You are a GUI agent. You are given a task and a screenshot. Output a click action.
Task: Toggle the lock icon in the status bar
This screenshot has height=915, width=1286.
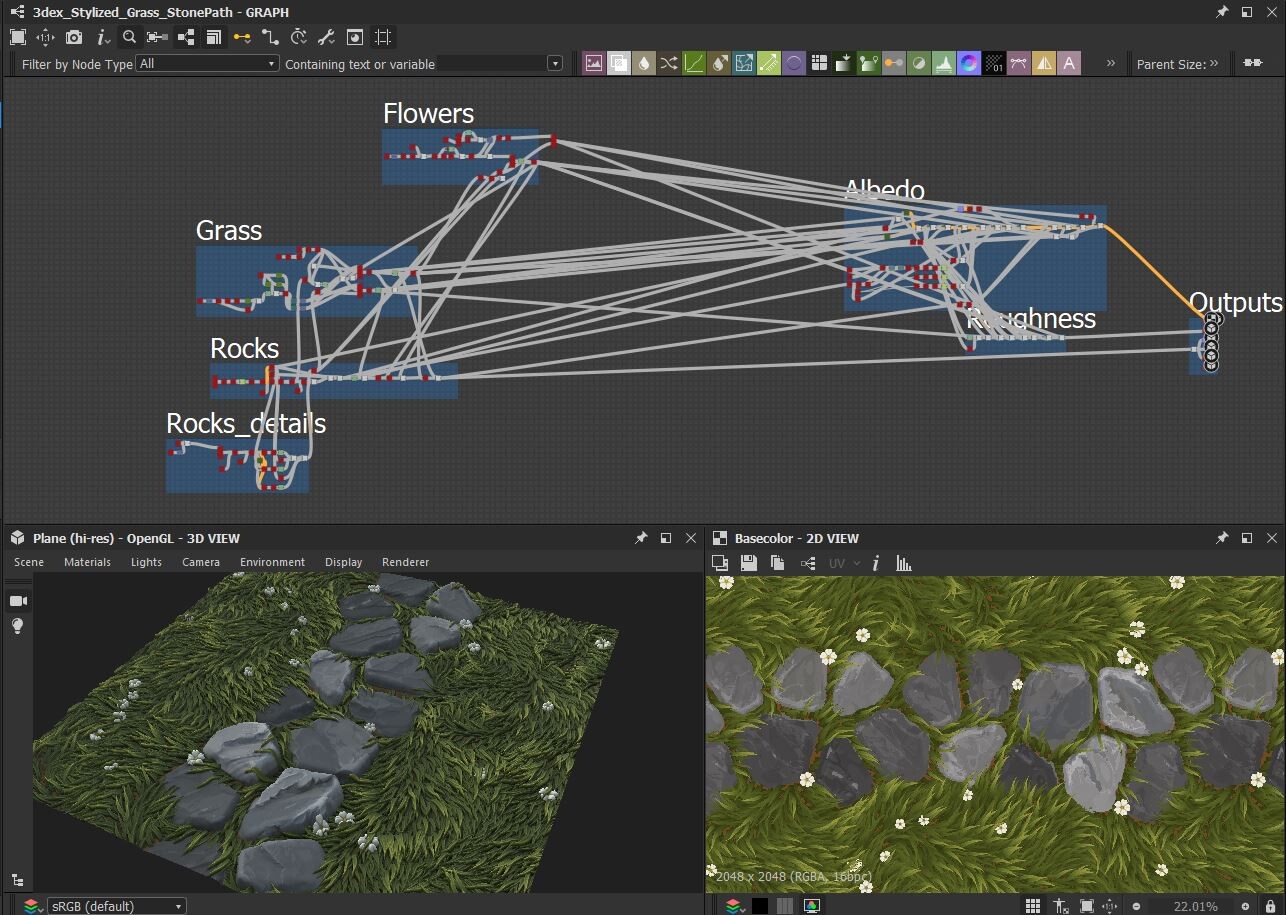[x=1271, y=905]
